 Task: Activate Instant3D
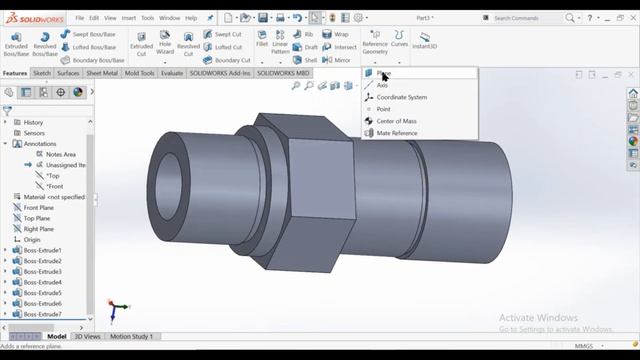click(x=424, y=41)
